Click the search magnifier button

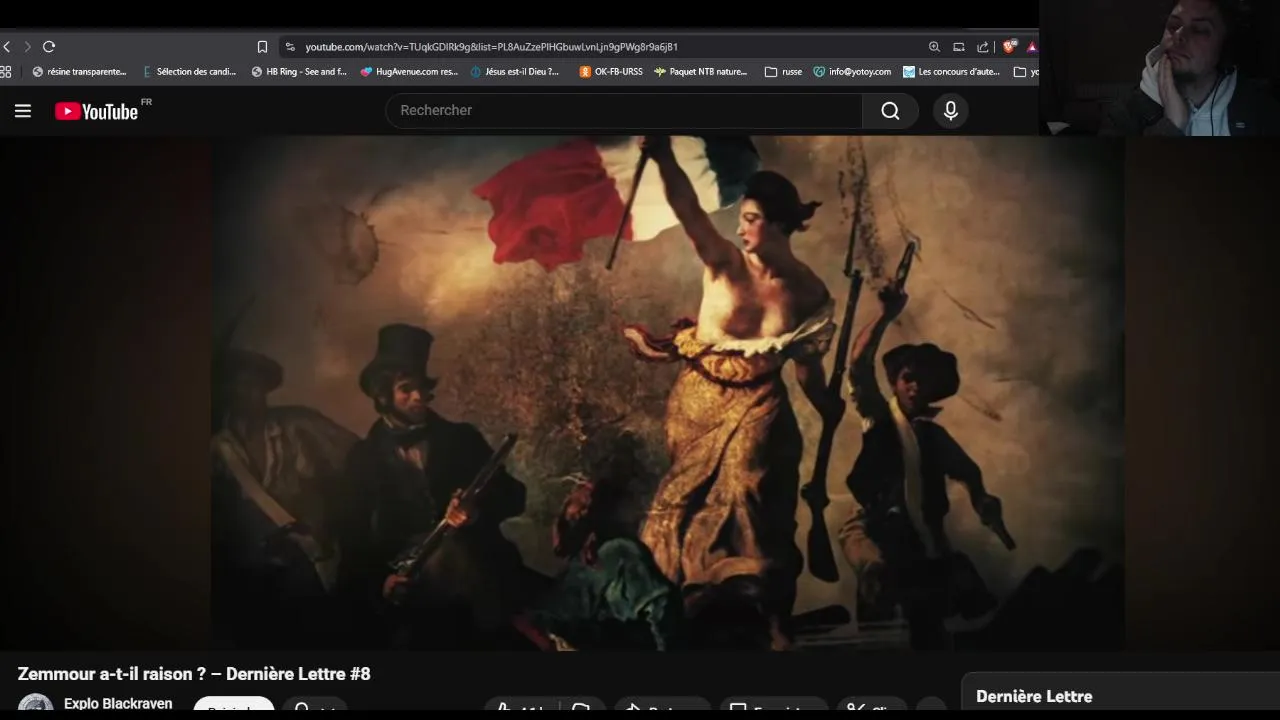890,111
